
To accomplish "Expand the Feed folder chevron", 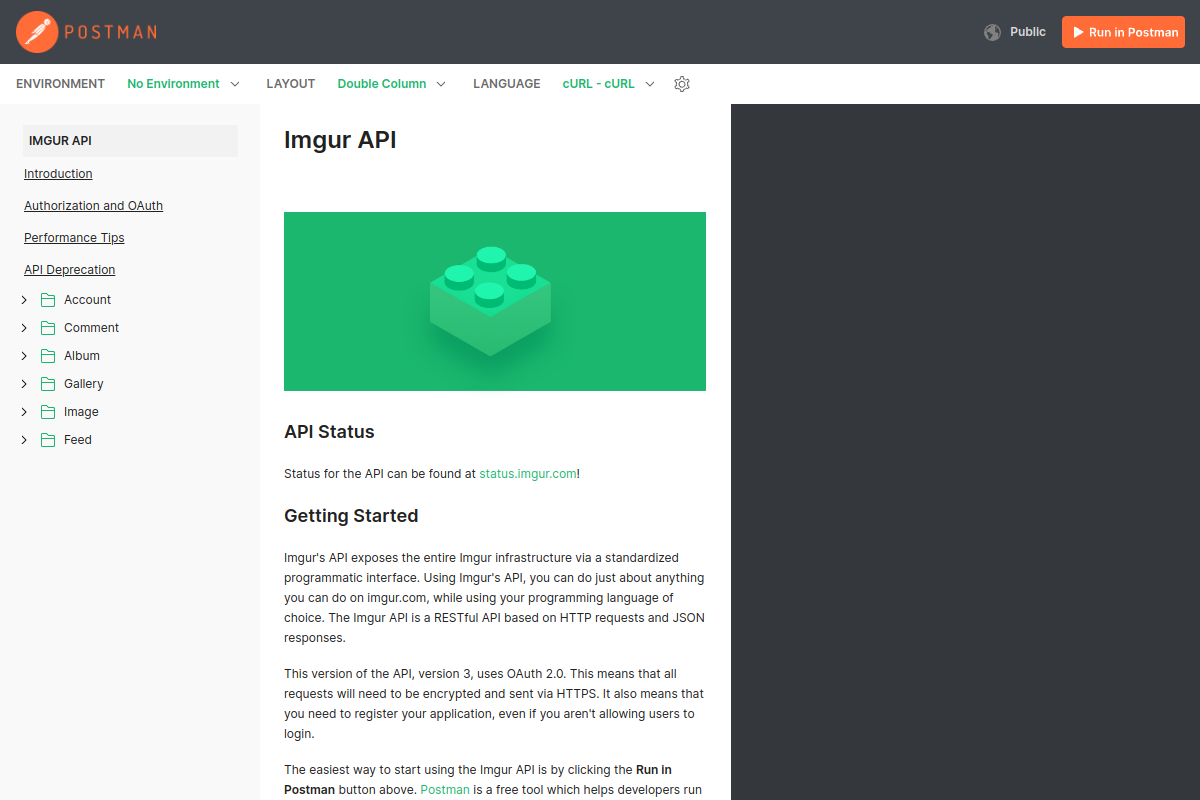I will [x=24, y=440].
